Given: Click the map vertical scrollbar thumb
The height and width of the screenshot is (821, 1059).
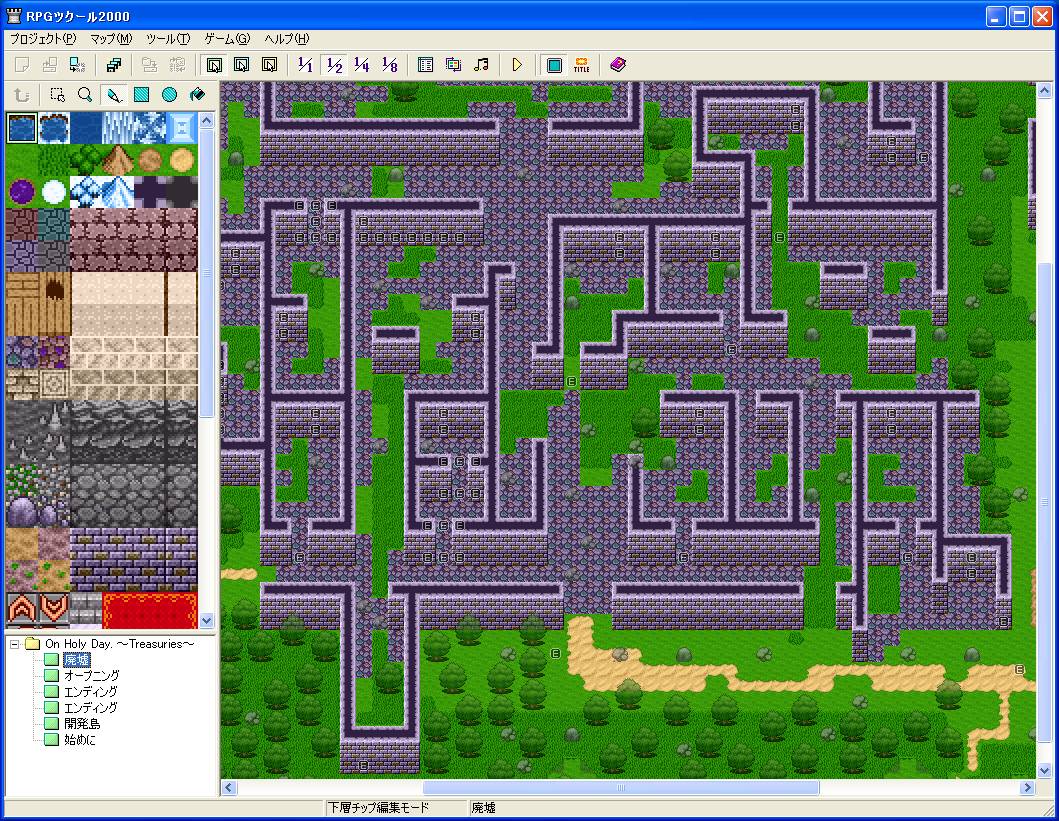Looking at the screenshot, I should click(x=1044, y=503).
